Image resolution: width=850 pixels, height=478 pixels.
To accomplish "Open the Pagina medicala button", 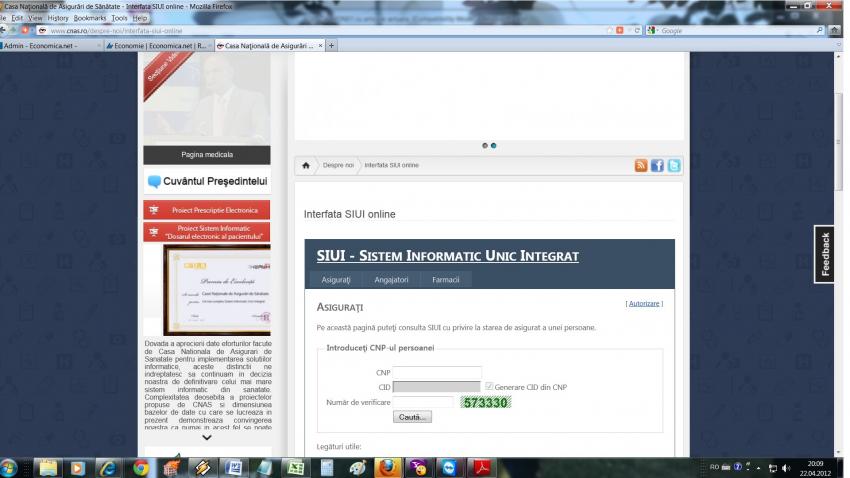I will (207, 154).
